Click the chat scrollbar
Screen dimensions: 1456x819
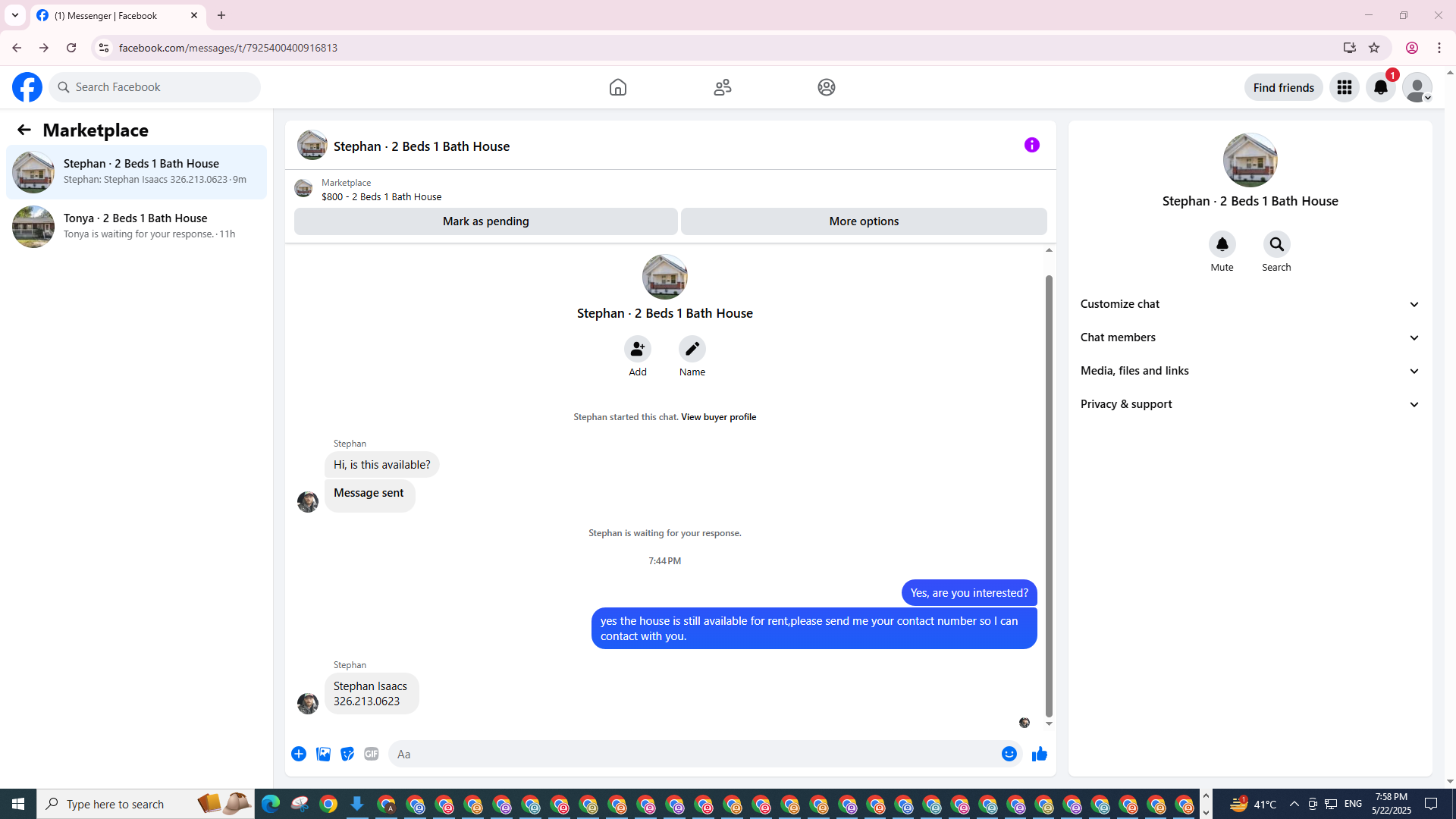coord(1050,497)
